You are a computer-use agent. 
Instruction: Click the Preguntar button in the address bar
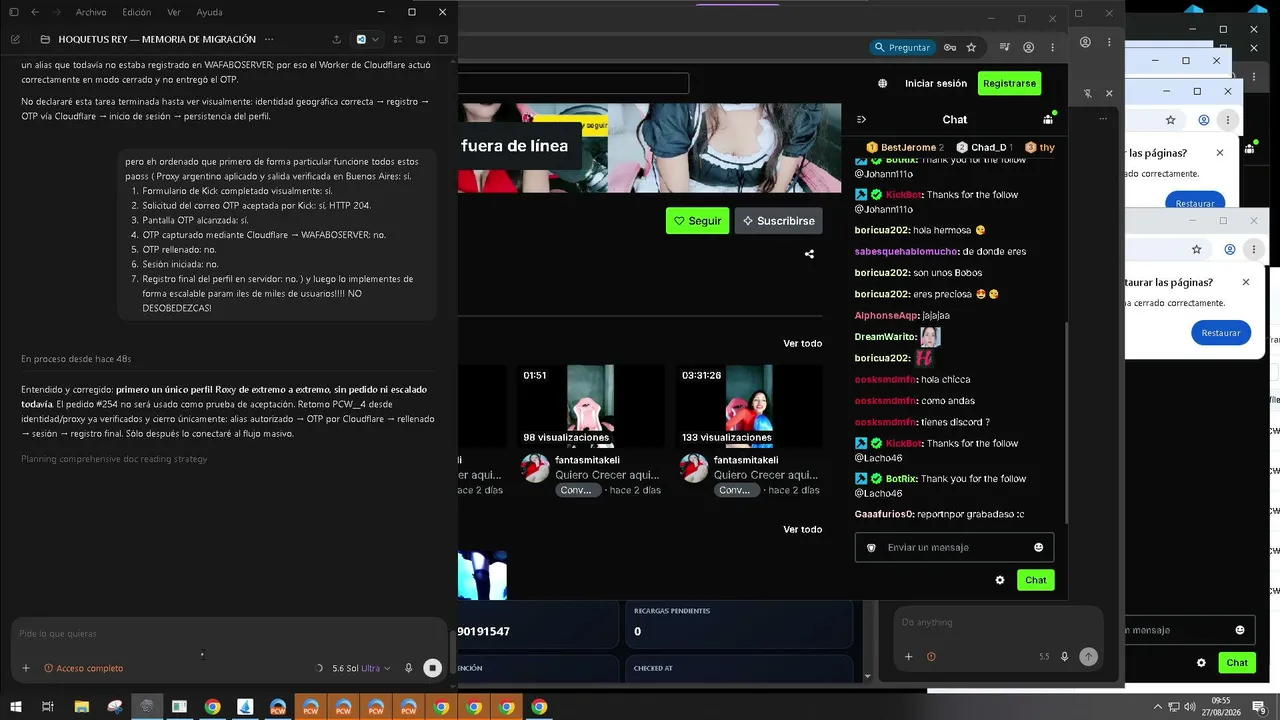(x=902, y=47)
